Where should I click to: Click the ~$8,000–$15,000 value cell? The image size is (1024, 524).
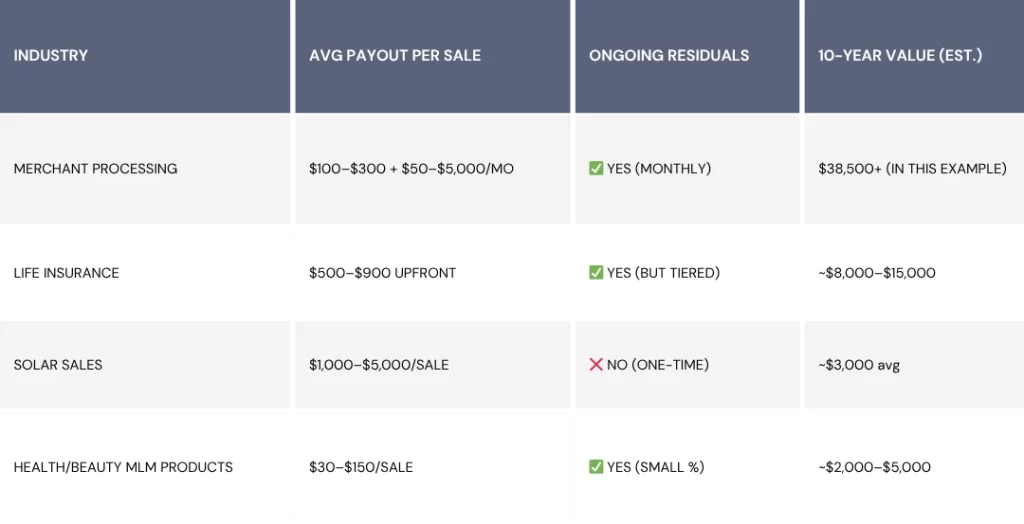point(877,273)
